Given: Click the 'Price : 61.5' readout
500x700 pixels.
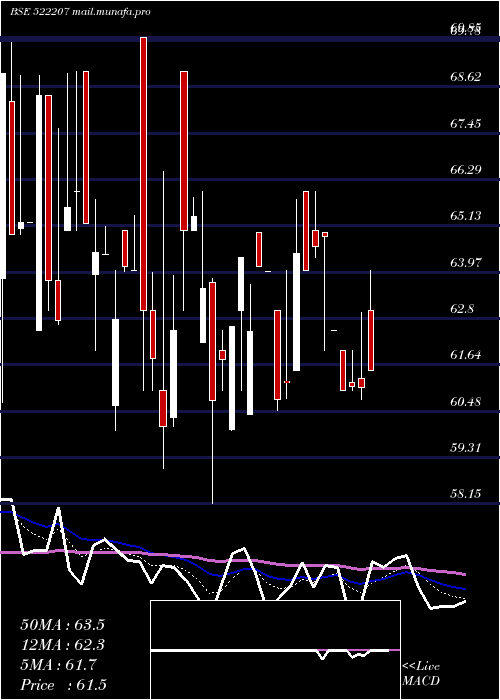Looking at the screenshot, I should coord(63,685).
